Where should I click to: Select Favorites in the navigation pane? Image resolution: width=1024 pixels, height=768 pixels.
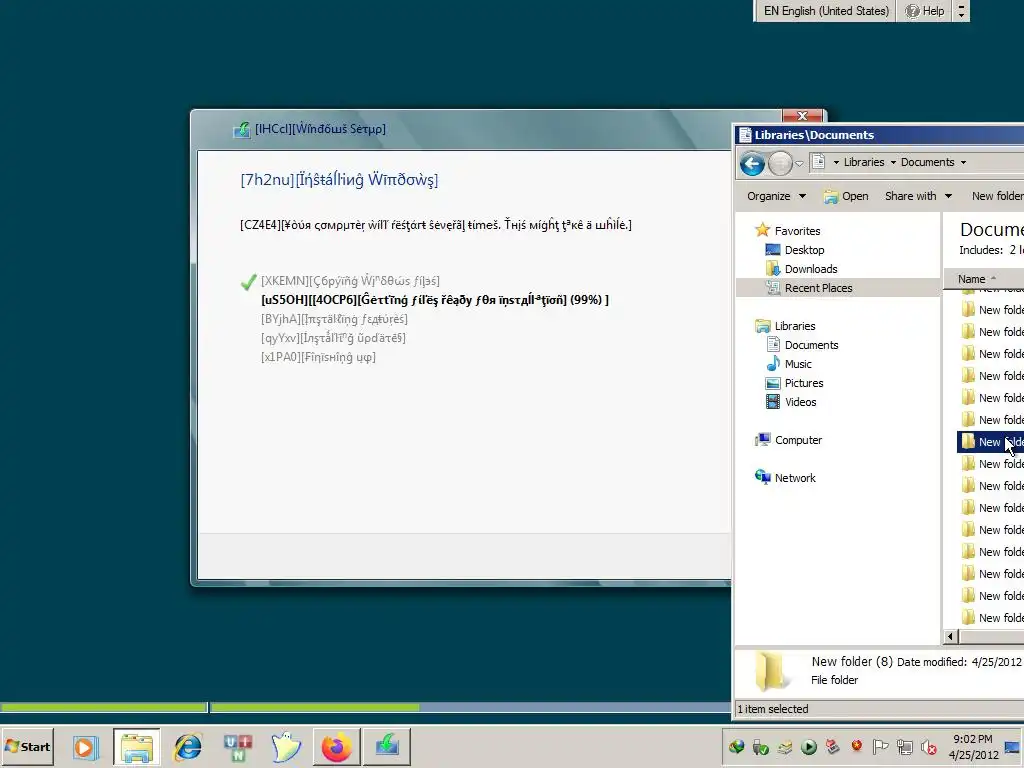[x=788, y=231]
